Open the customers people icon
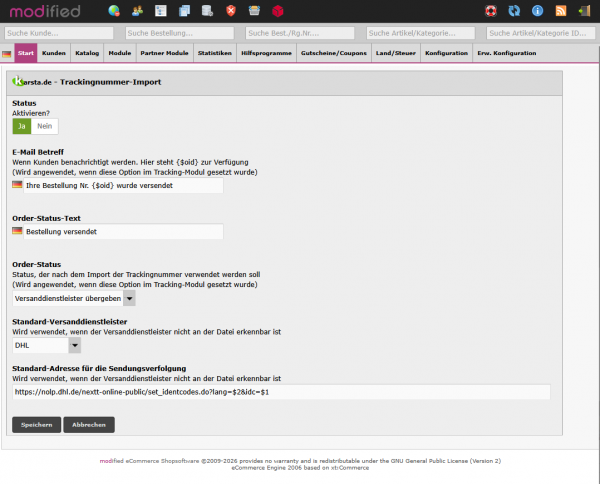 point(137,11)
